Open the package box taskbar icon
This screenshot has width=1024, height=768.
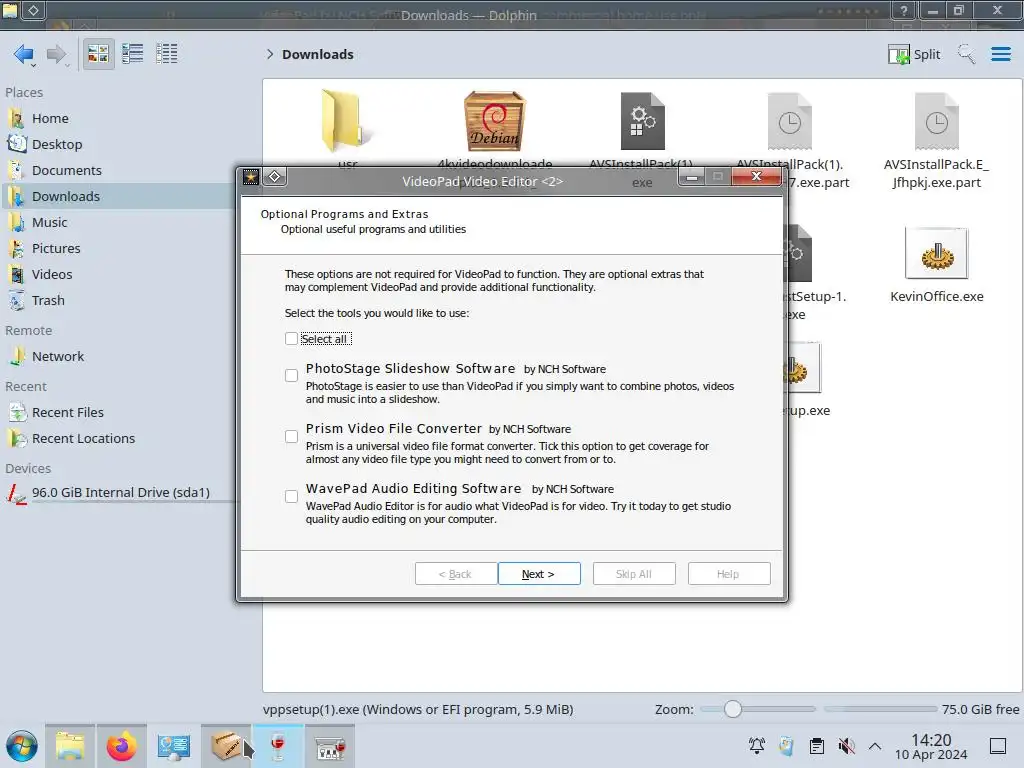225,746
